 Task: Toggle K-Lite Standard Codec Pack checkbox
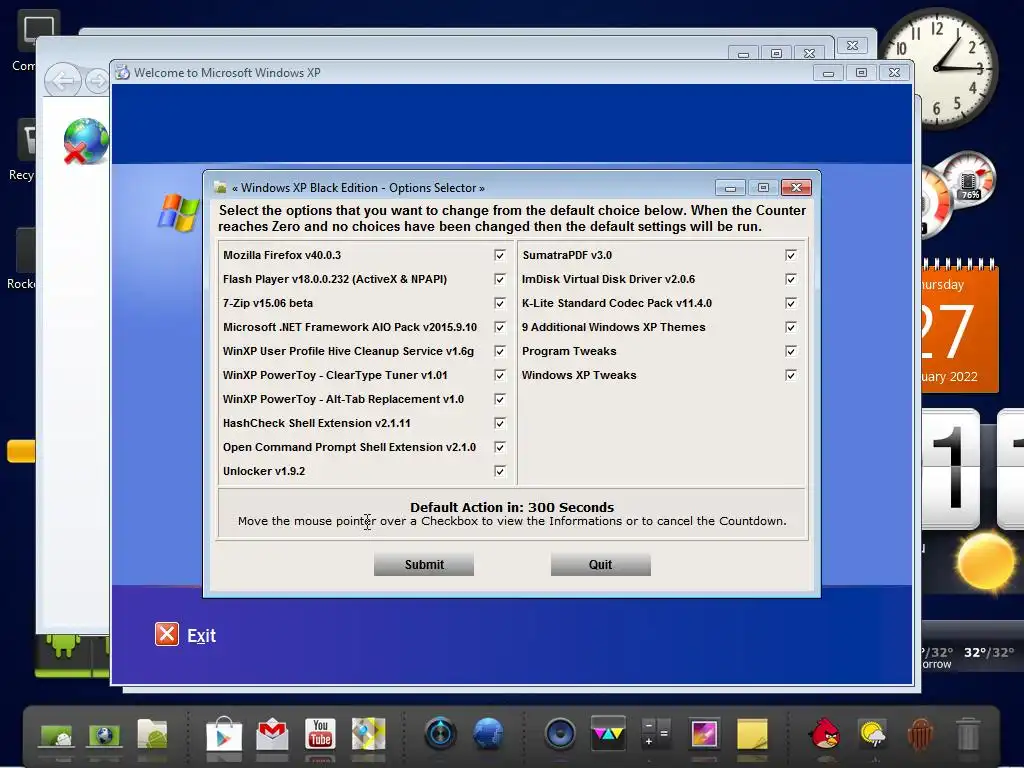pos(791,304)
